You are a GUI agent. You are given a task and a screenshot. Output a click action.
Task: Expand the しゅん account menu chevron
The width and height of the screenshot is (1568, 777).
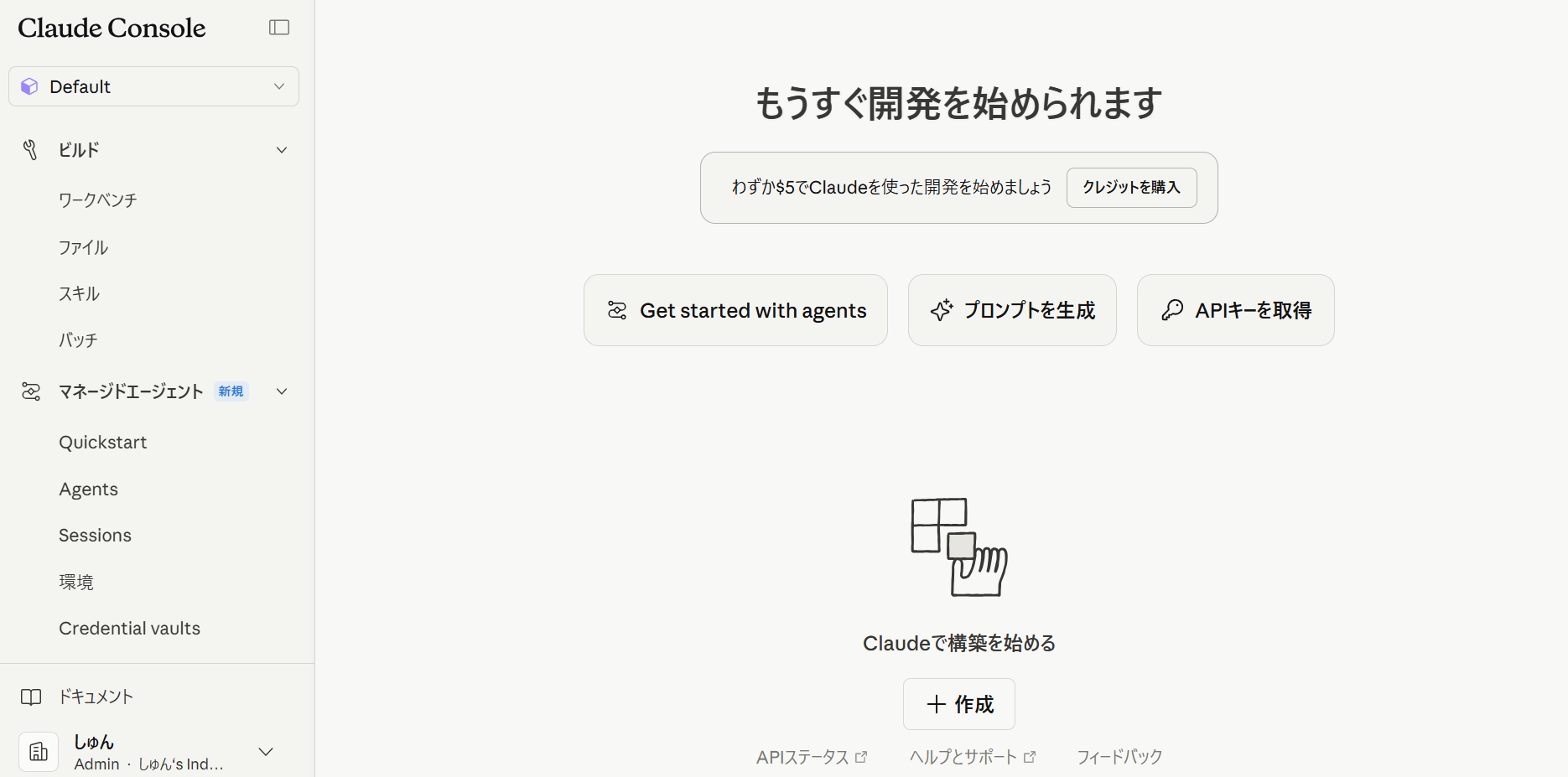pyautogui.click(x=266, y=752)
